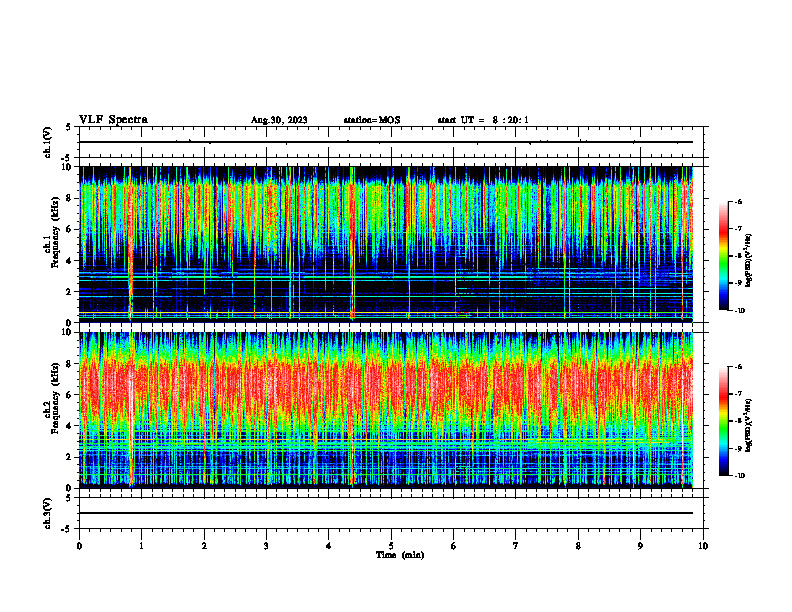The image size is (792, 612).
Task: Click the "ch.1(V)" axis label
Action: 48,142
